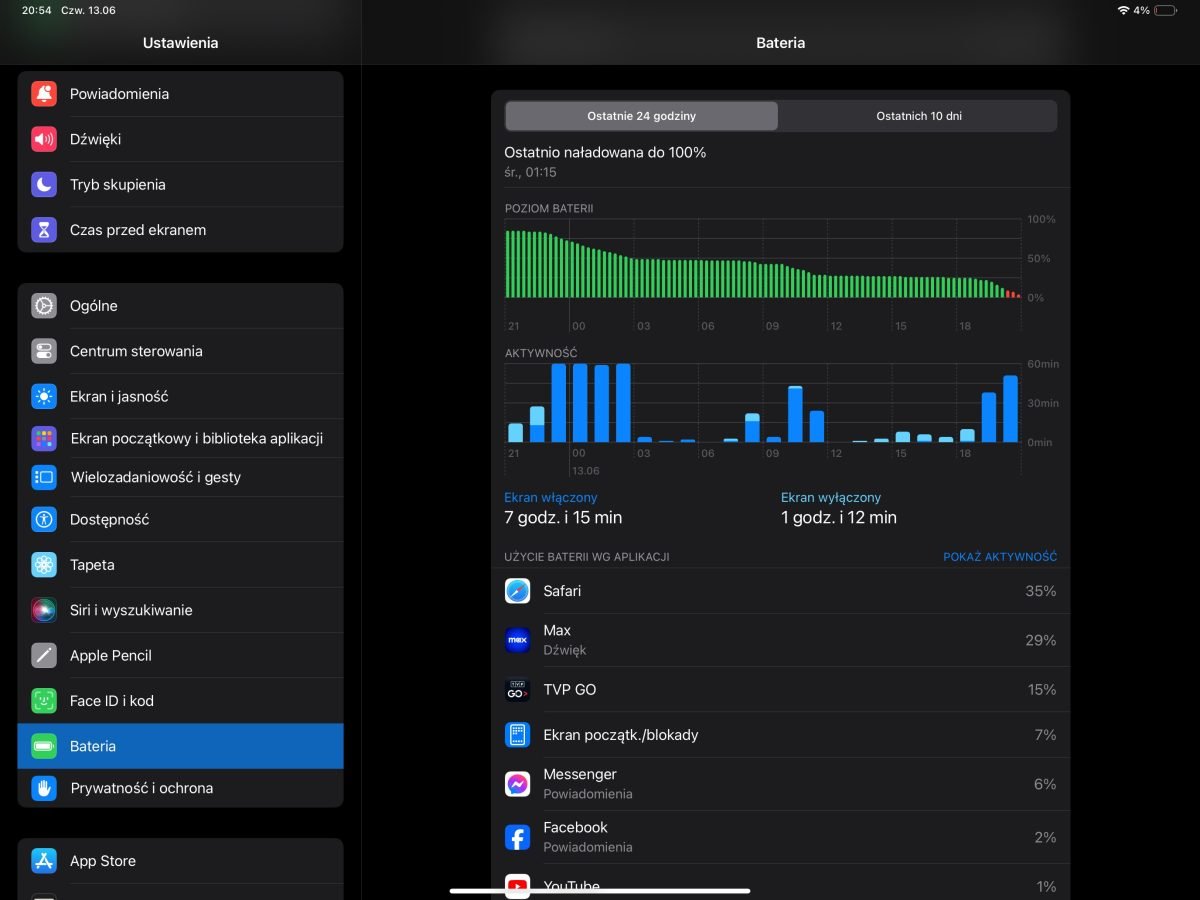The width and height of the screenshot is (1200, 900).
Task: Tap the home indicator bar
Action: (600, 890)
